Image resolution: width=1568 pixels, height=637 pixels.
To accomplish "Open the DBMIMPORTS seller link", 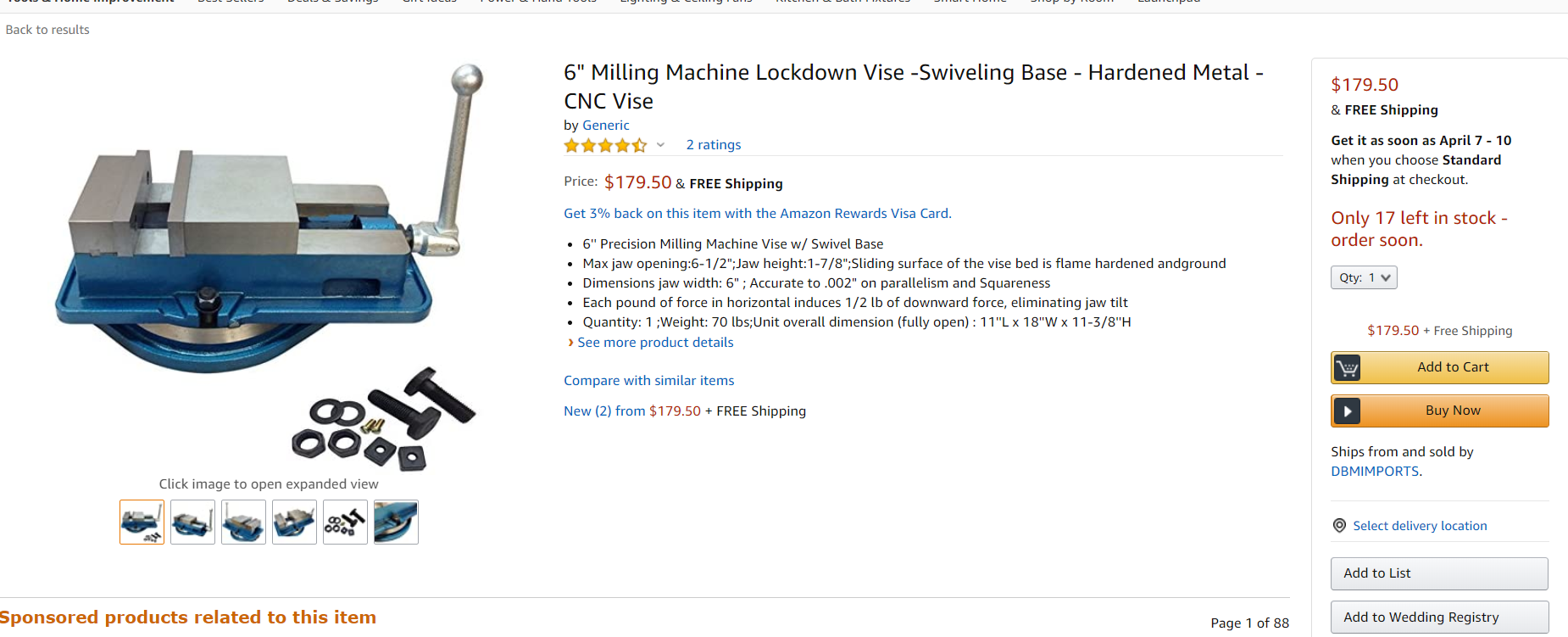I will coord(1374,472).
